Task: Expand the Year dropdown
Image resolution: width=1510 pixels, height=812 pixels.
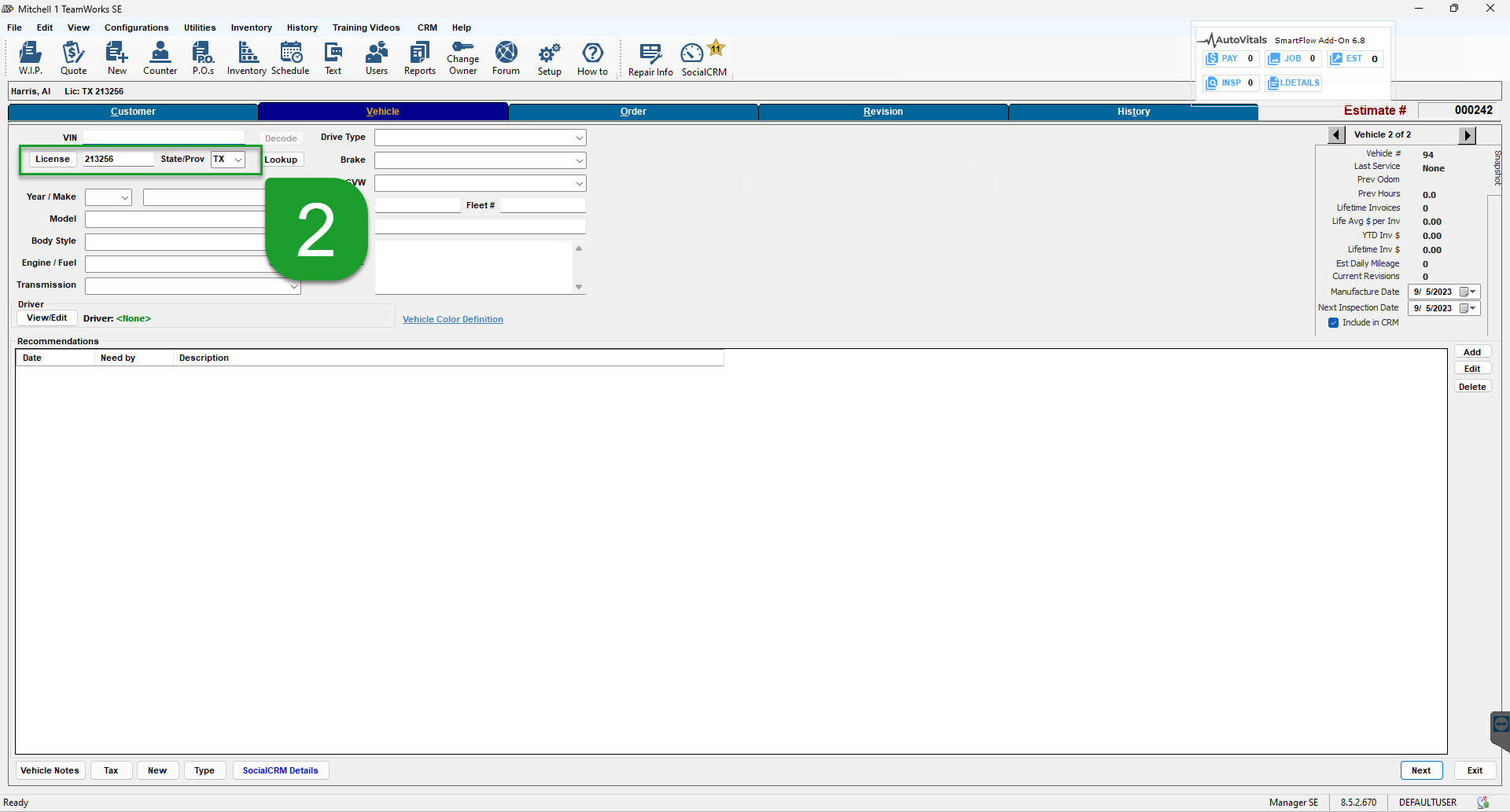Action: click(x=124, y=197)
